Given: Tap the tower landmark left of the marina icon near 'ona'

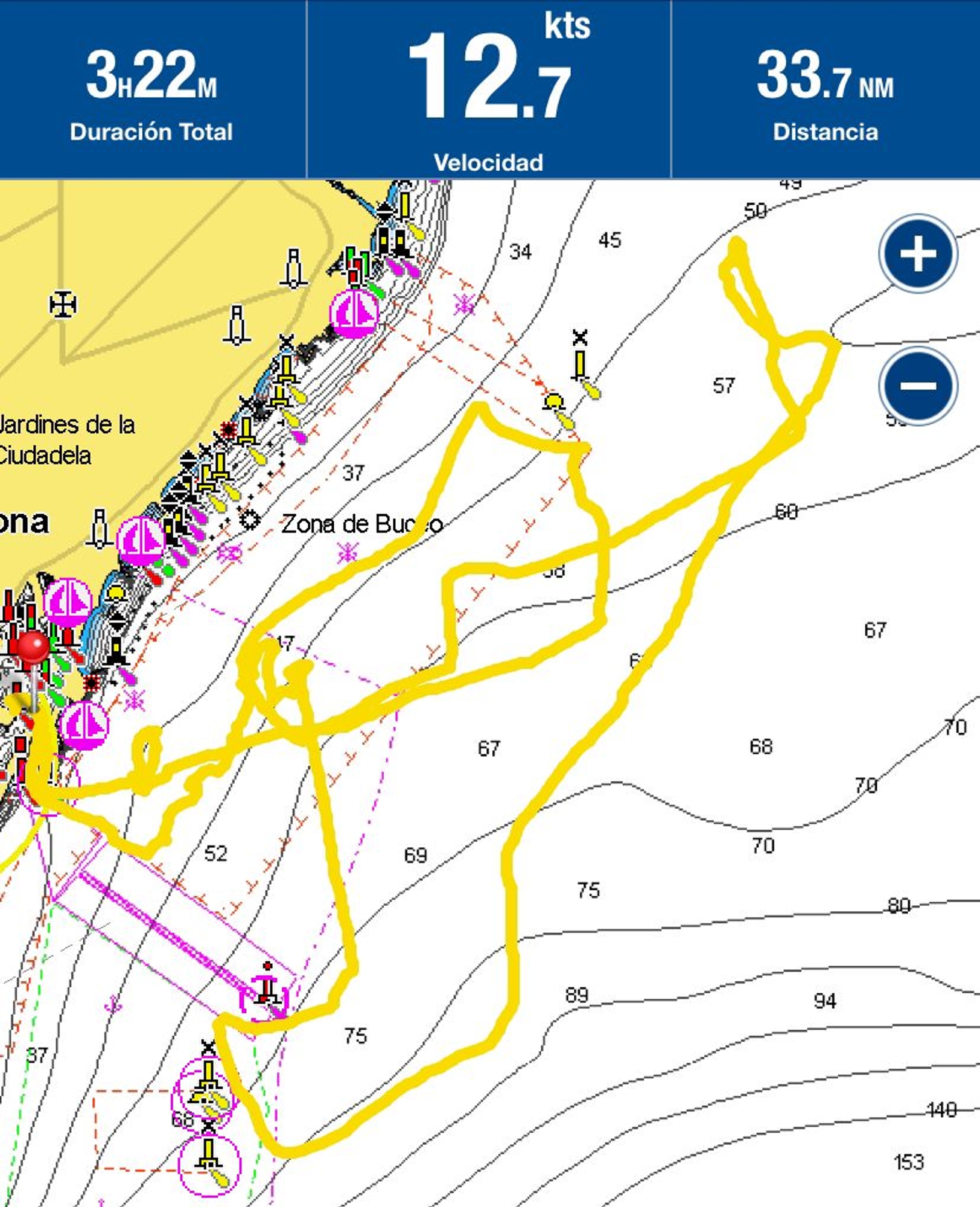Looking at the screenshot, I should tap(100, 529).
